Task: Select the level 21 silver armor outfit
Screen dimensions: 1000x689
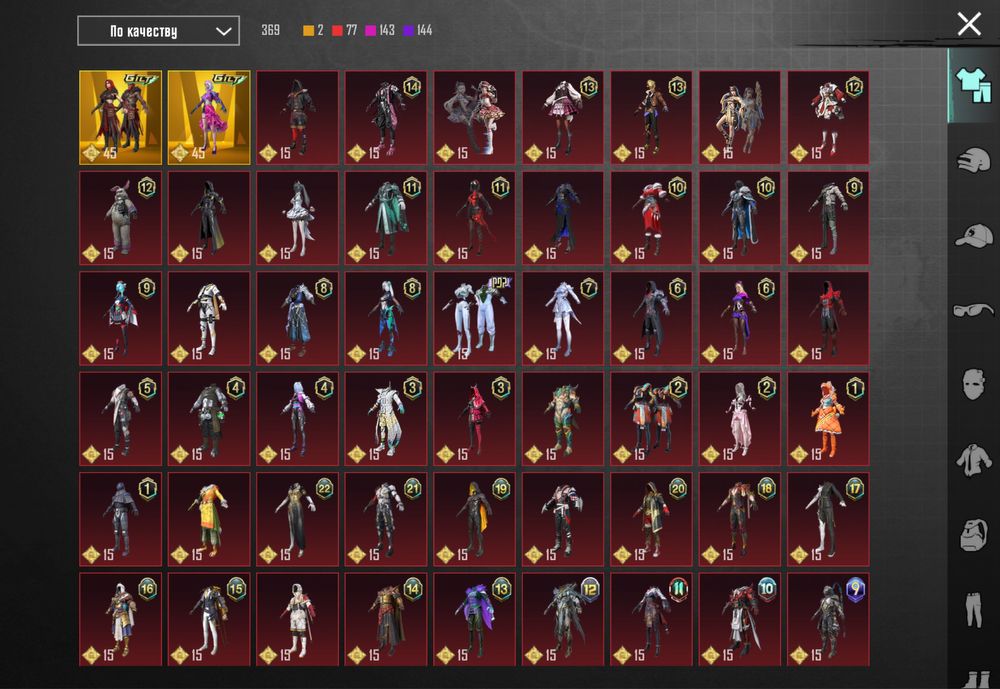Action: [386, 519]
